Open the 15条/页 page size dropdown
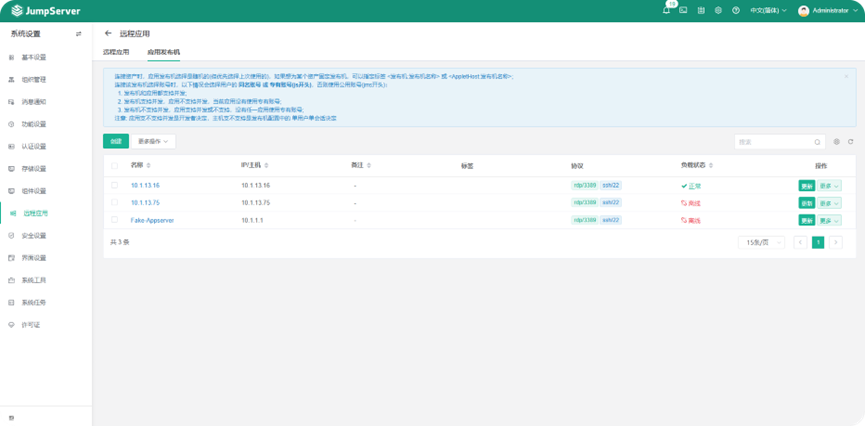The height and width of the screenshot is (426, 865). 761,242
